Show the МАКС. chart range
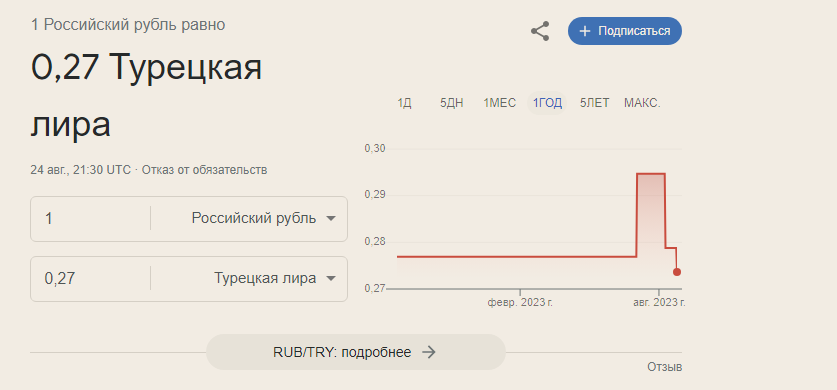This screenshot has height=390, width=837. (642, 104)
